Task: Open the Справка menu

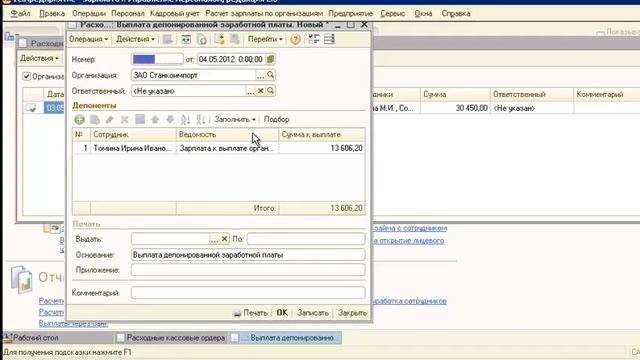Action: (456, 13)
